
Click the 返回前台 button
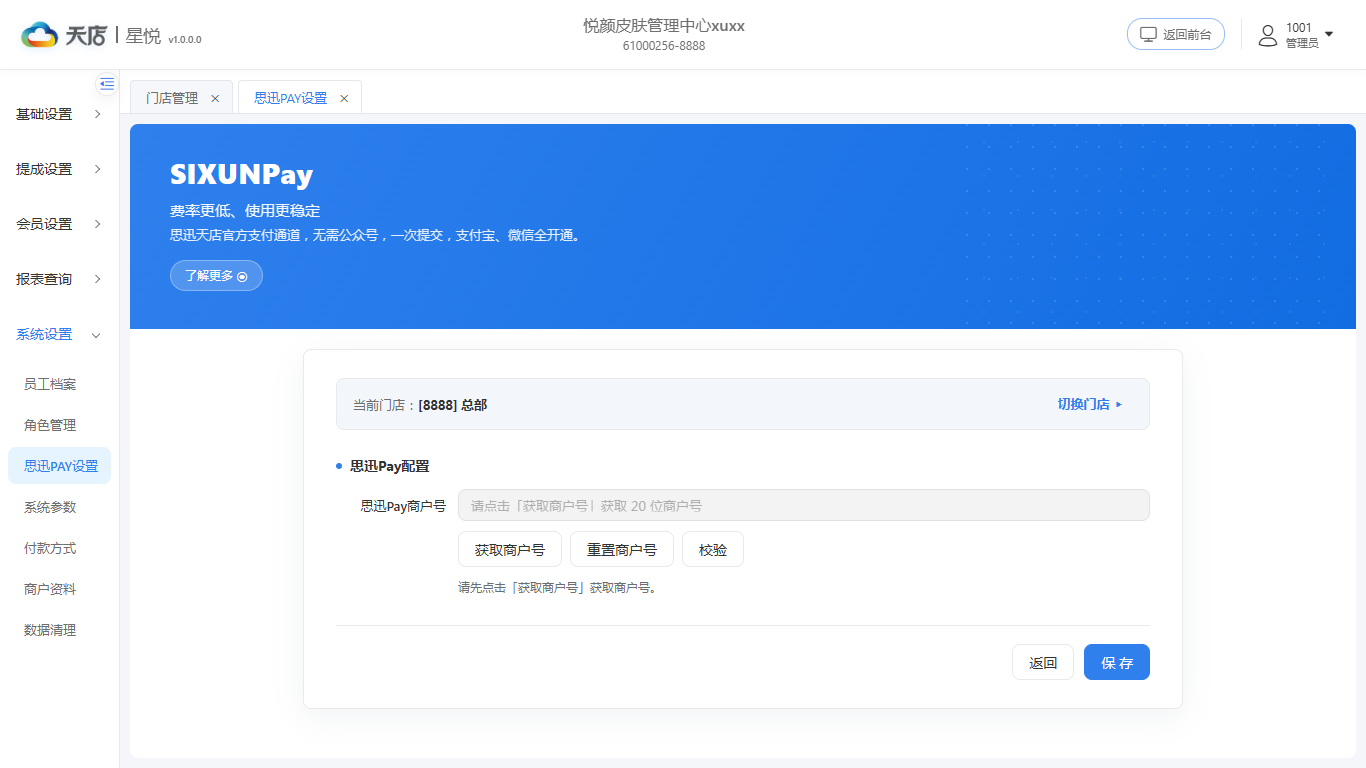[1176, 34]
